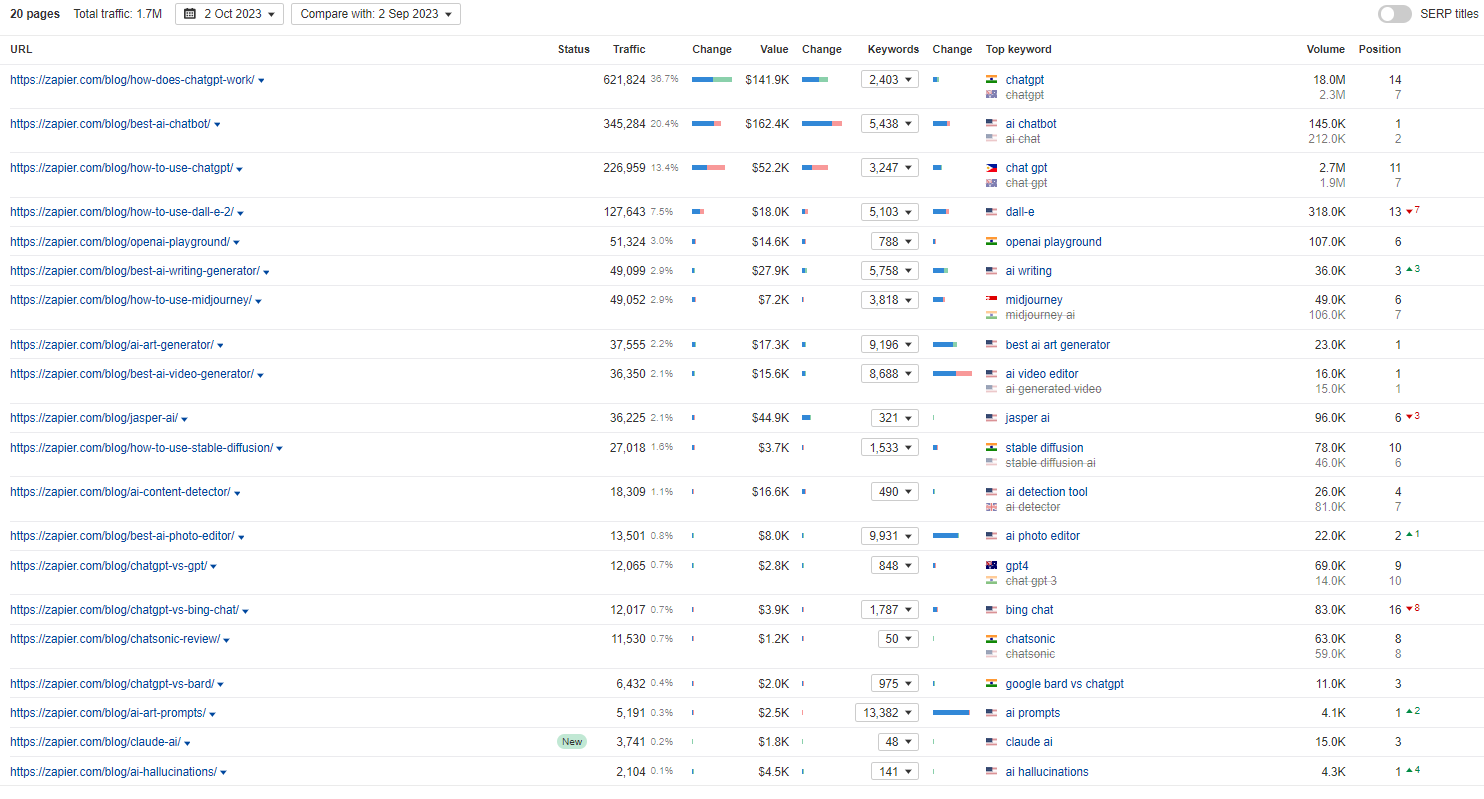
Task: Expand the caret next to jasper-ai URL
Action: click(185, 419)
